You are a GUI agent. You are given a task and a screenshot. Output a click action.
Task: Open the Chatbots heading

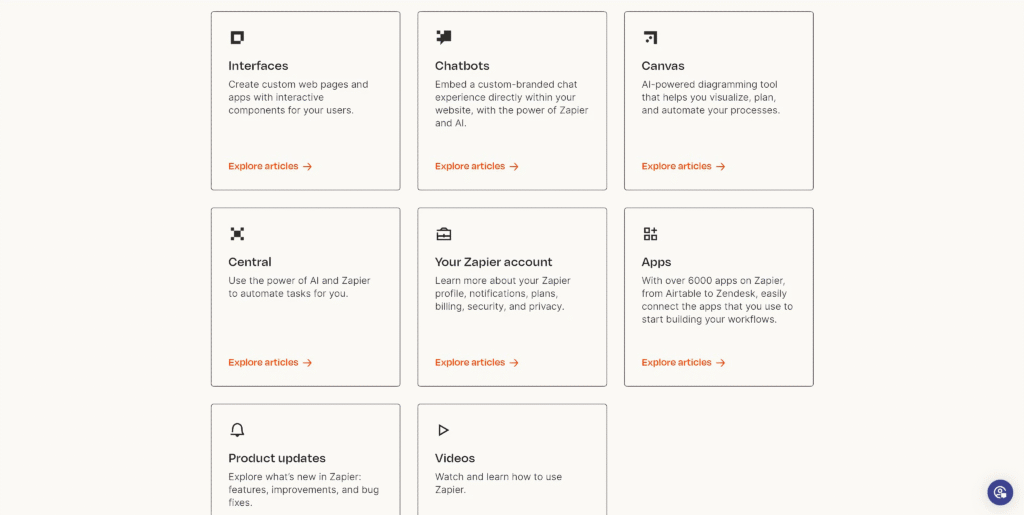[462, 66]
